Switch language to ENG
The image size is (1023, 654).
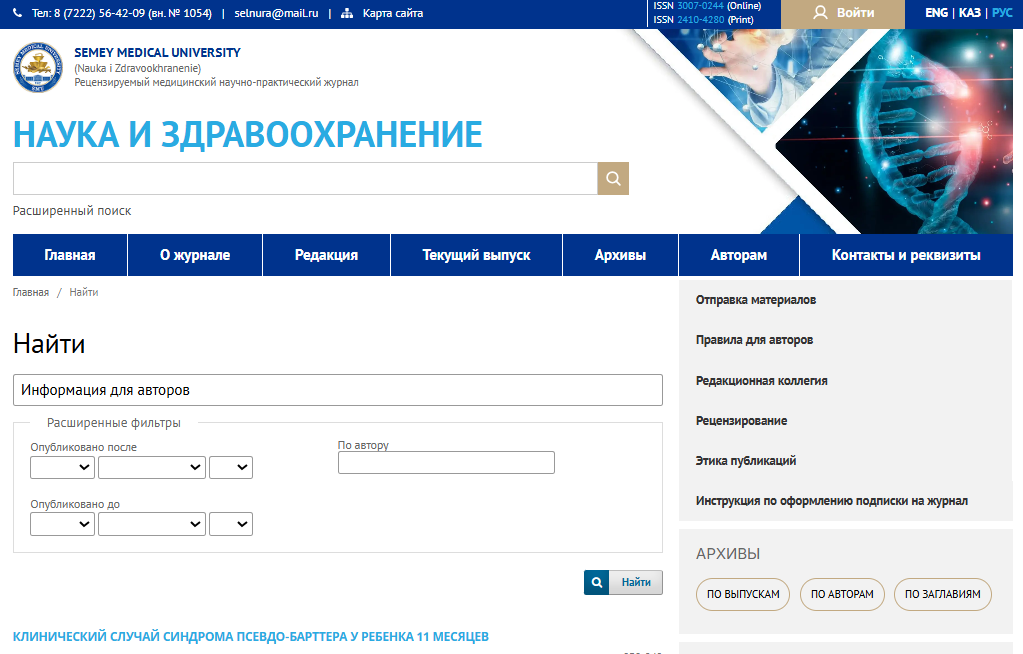[936, 12]
